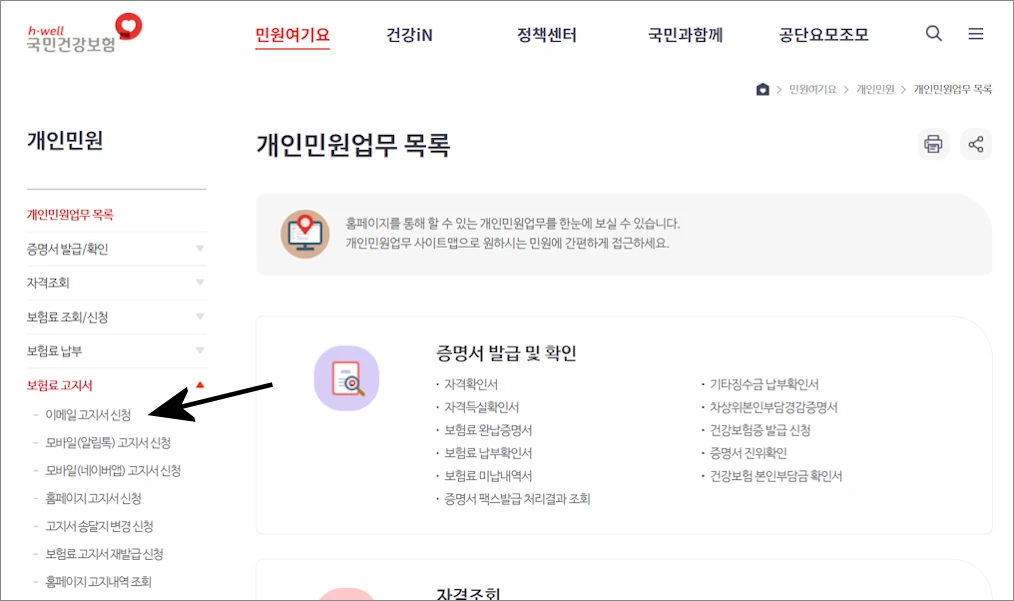Viewport: 1014px width, 601px height.
Task: Open 차상위본인부담경감증명서 link
Action: pyautogui.click(x=773, y=407)
